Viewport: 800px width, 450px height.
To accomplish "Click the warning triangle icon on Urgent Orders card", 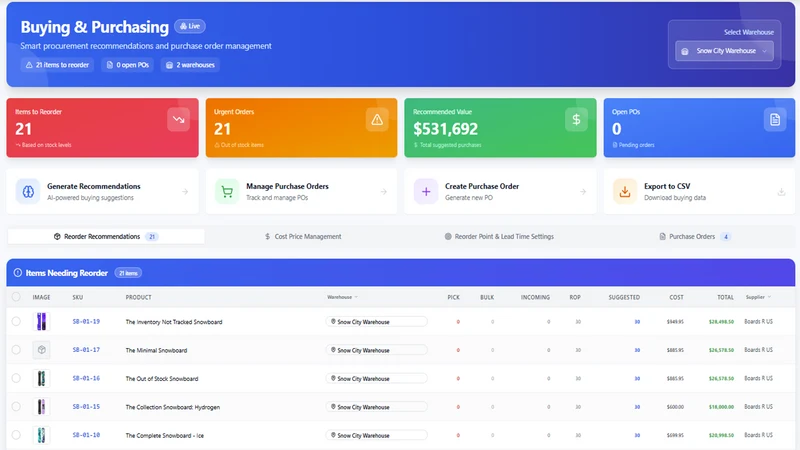I will coord(377,119).
